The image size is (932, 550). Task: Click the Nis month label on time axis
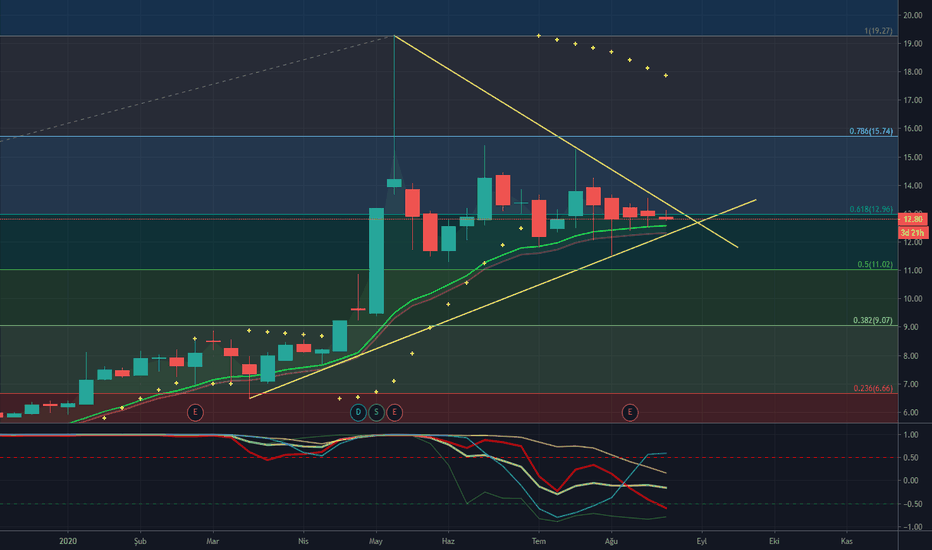coord(303,541)
